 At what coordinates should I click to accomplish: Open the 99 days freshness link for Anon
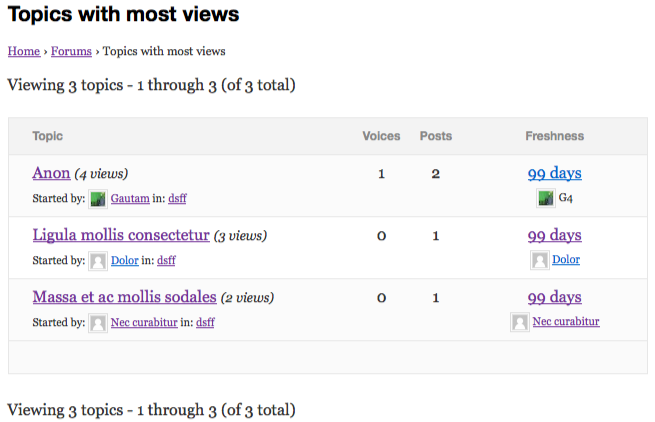[554, 173]
